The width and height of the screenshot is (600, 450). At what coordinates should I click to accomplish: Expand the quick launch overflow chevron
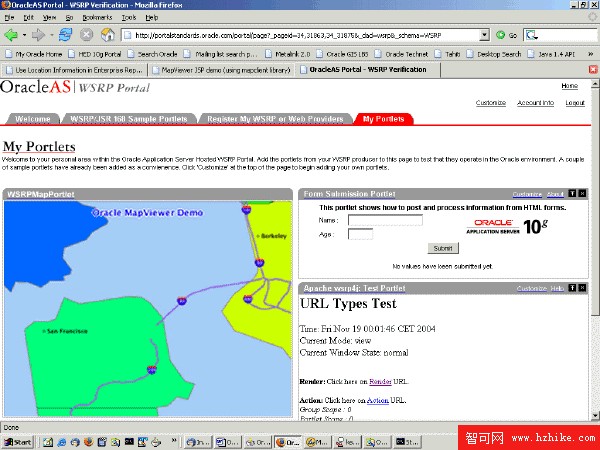174,440
